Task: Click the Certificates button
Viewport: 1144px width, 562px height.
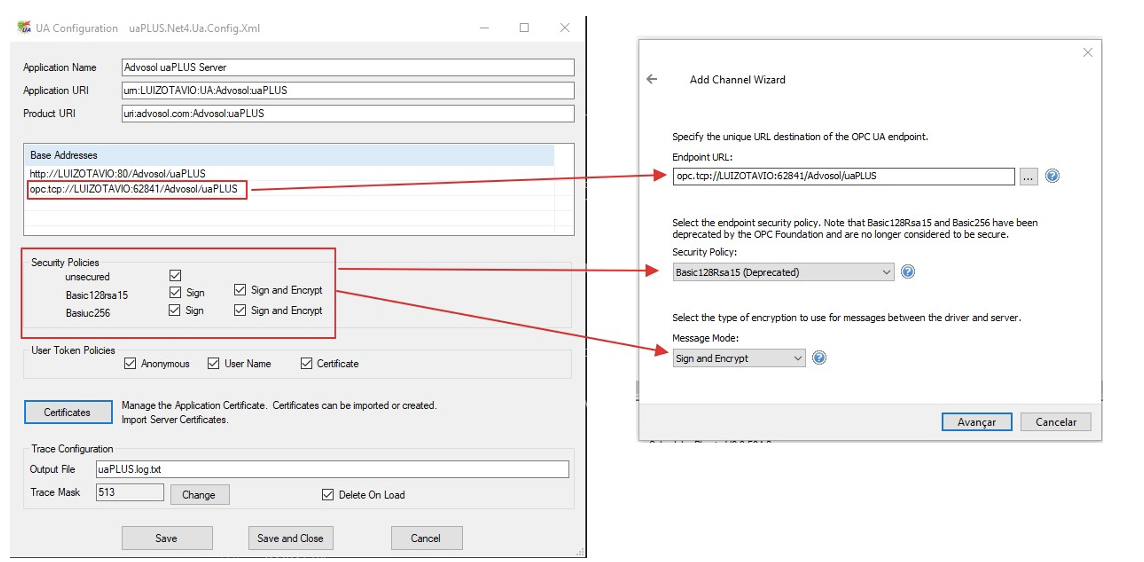Action: [68, 412]
